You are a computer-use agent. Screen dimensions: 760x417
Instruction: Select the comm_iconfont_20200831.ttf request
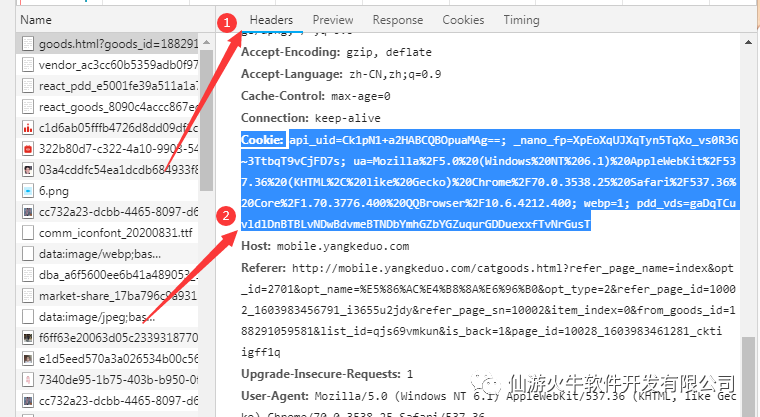(109, 233)
